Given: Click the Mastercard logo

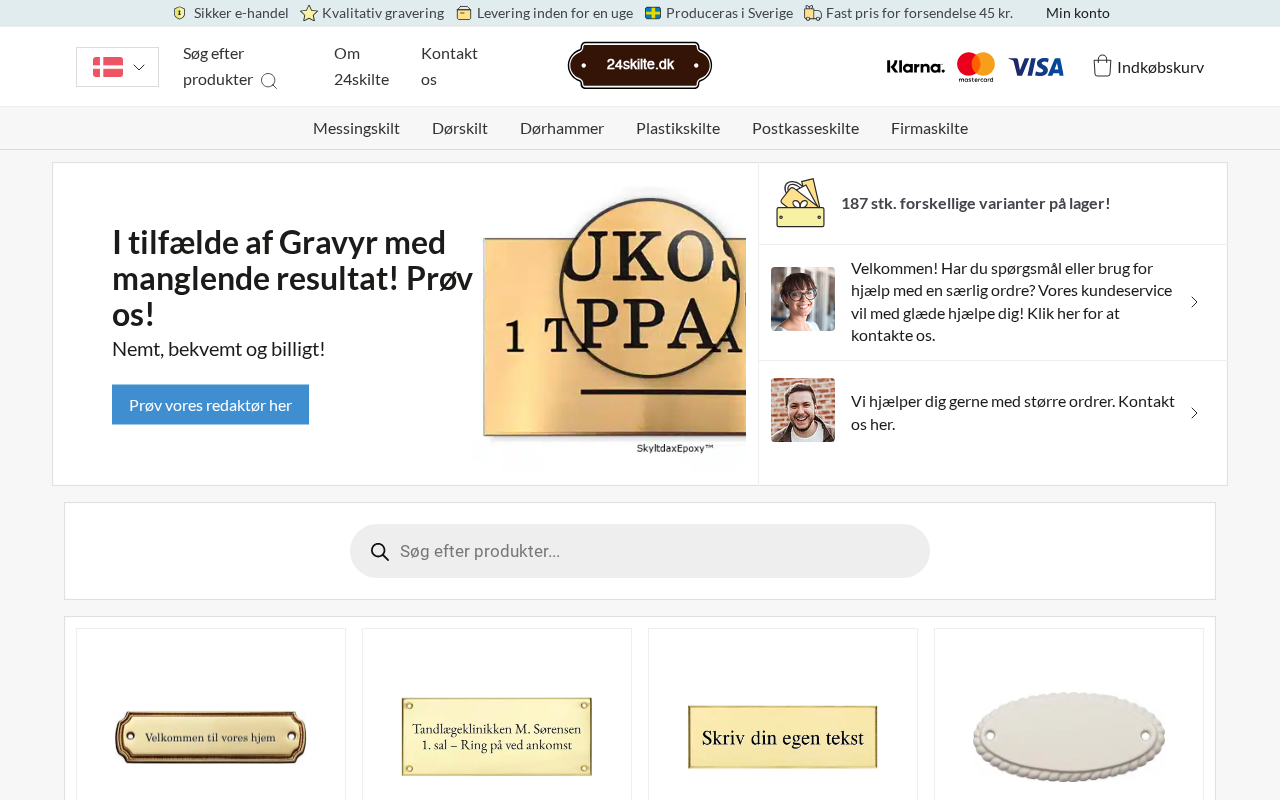Looking at the screenshot, I should click(976, 67).
